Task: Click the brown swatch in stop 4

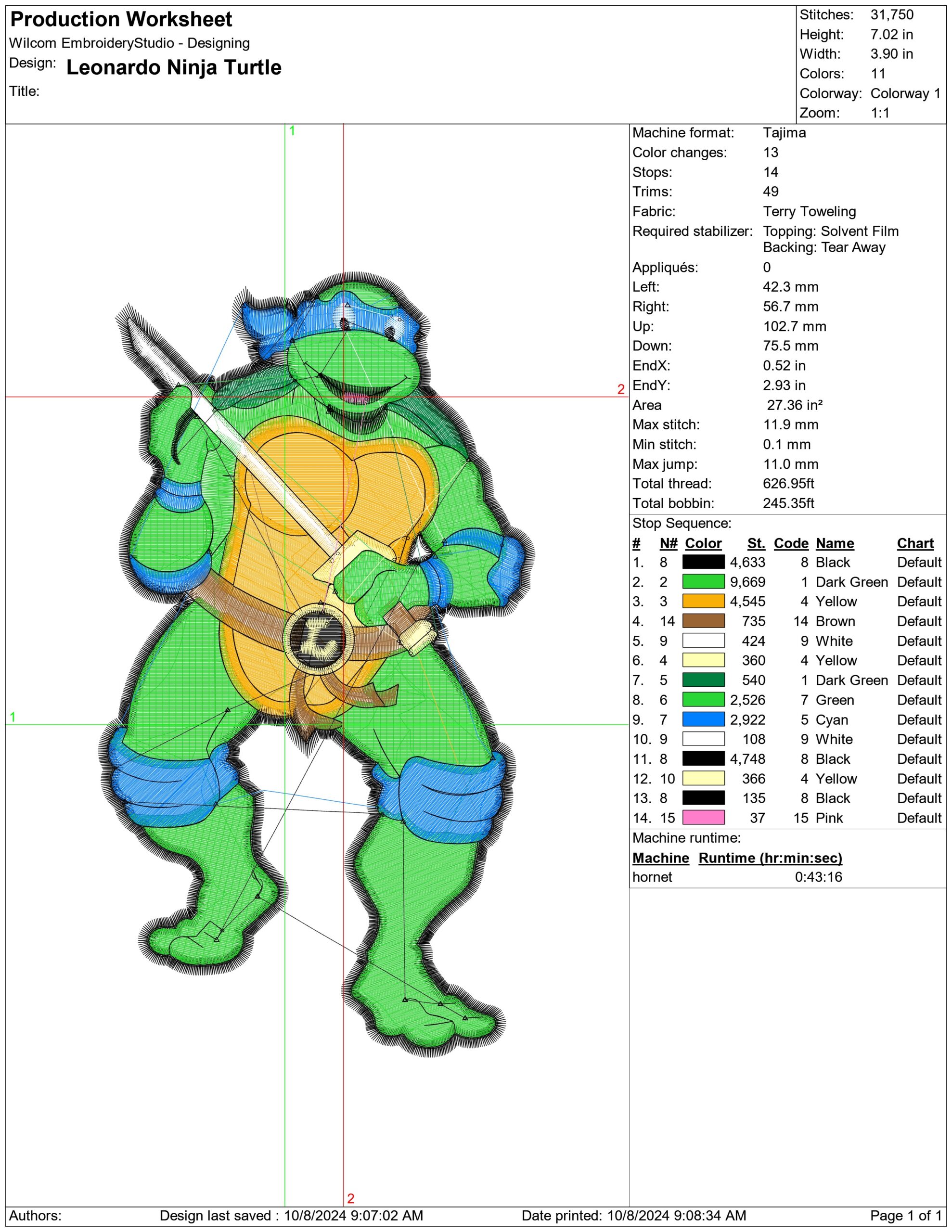Action: [x=703, y=621]
